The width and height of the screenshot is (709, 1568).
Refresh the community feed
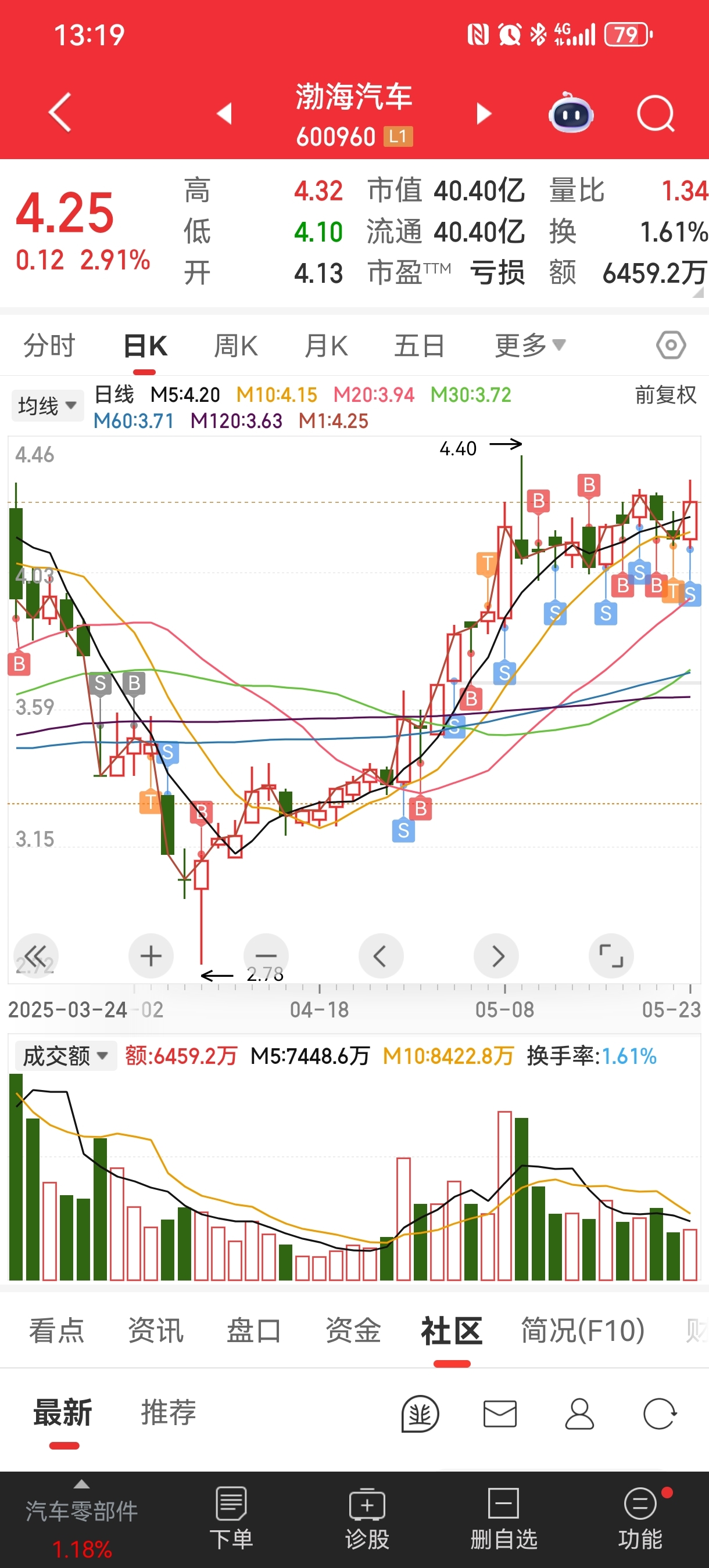click(660, 1414)
